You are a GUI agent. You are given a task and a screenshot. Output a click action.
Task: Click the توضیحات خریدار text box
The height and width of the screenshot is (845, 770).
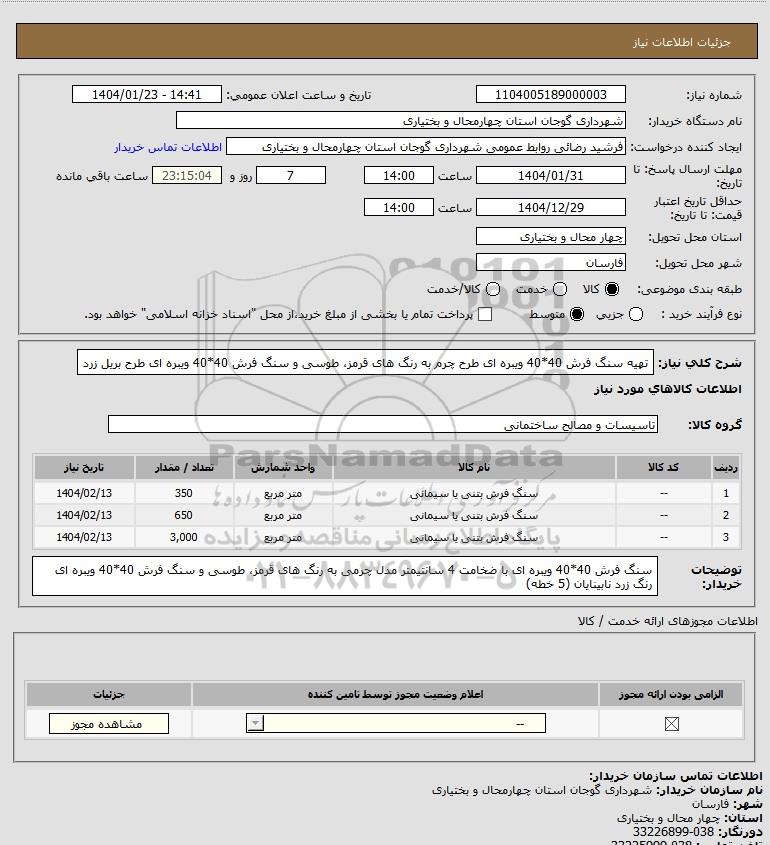click(345, 576)
